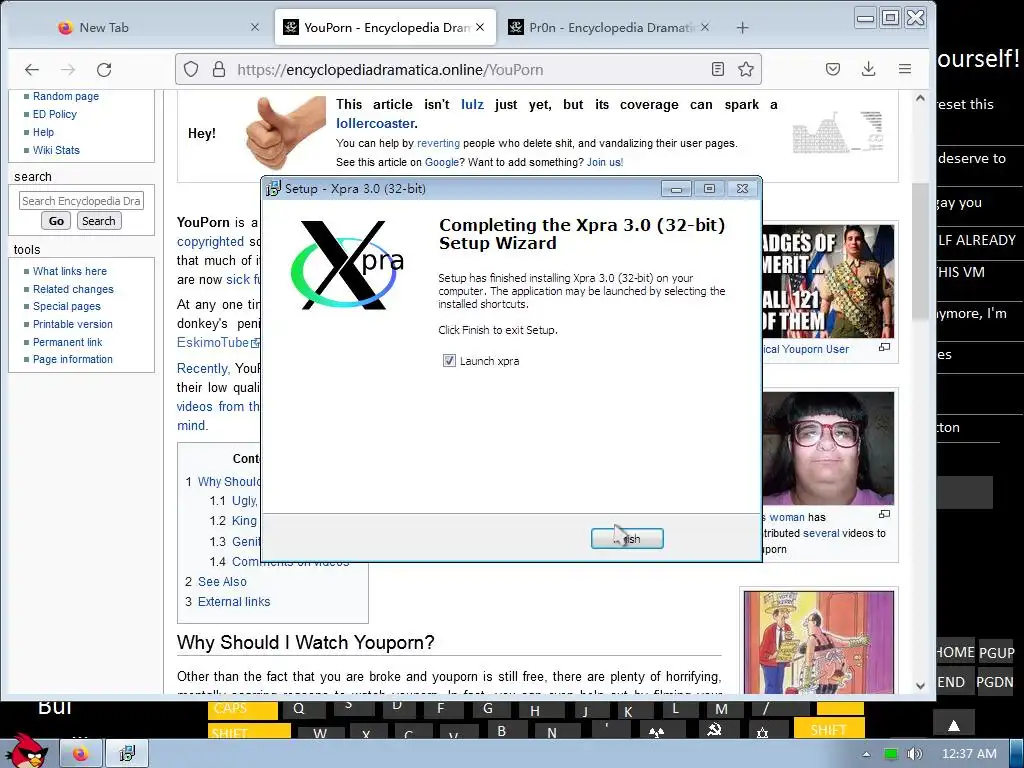Open the Permanent link
Image resolution: width=1024 pixels, height=768 pixels.
[x=68, y=342]
